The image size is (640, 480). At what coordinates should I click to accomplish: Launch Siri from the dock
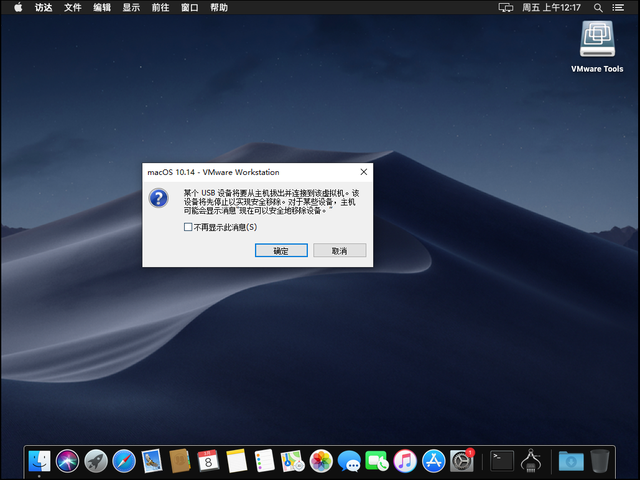(x=67, y=461)
